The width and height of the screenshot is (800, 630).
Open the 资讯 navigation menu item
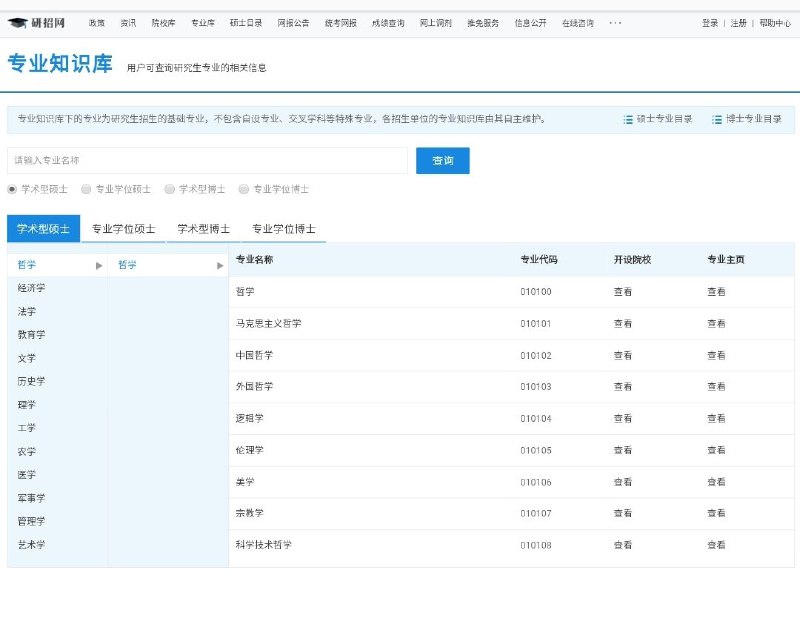coord(128,23)
